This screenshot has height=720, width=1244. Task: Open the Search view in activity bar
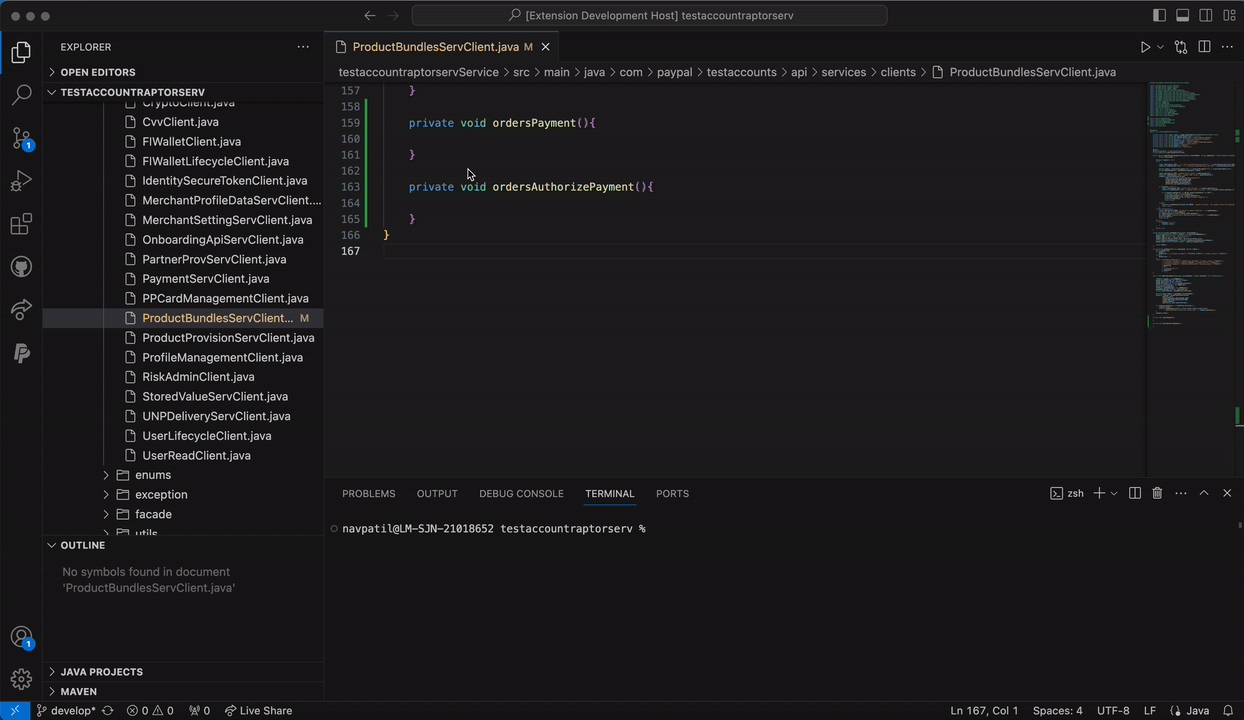[21, 95]
